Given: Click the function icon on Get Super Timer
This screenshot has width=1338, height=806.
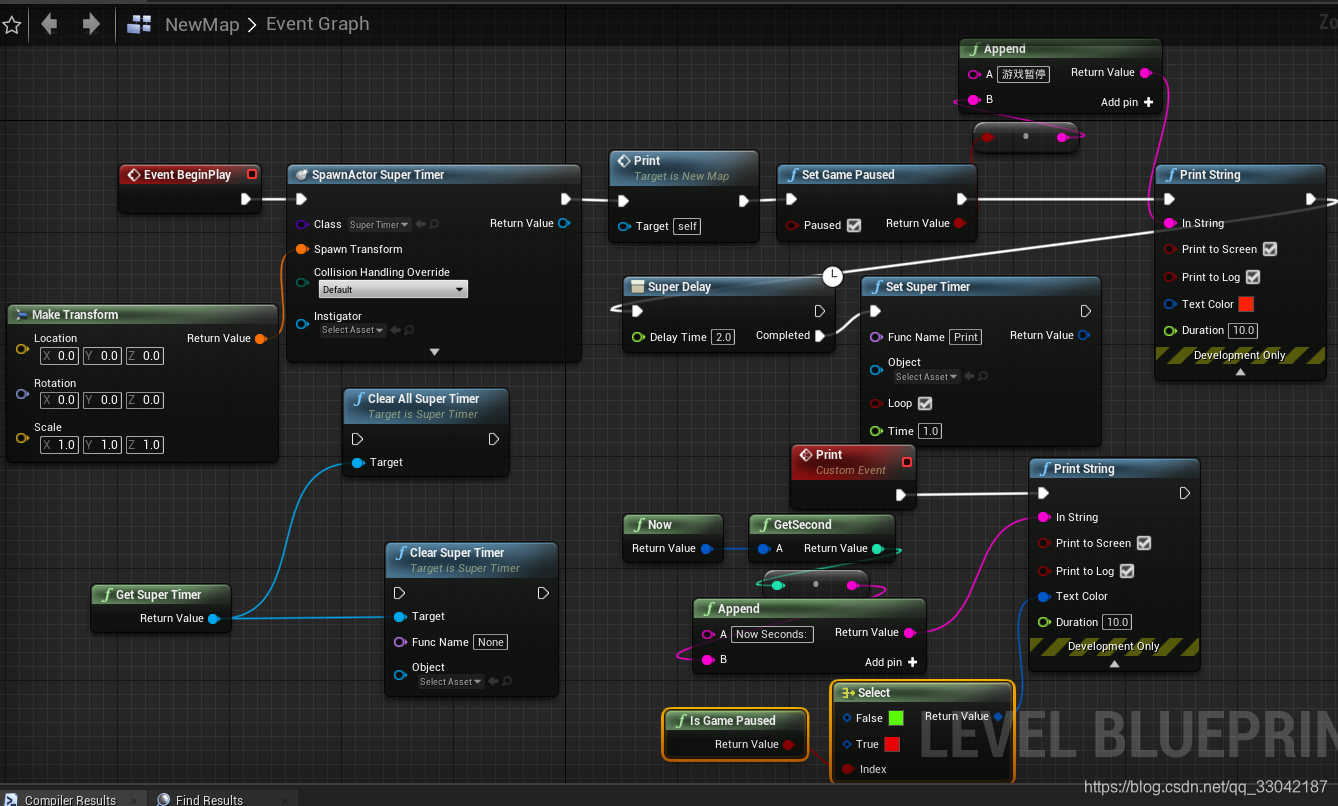Looking at the screenshot, I should [x=107, y=594].
